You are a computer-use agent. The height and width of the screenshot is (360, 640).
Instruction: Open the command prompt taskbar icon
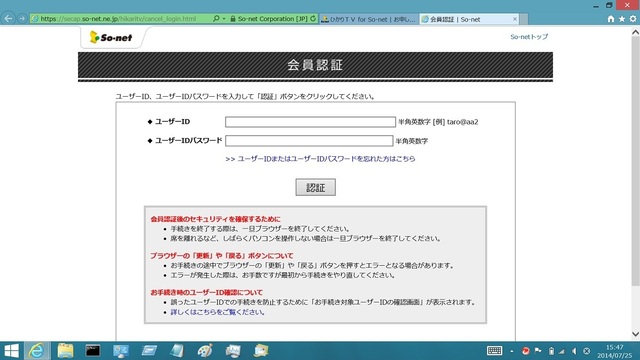pyautogui.click(x=93, y=351)
